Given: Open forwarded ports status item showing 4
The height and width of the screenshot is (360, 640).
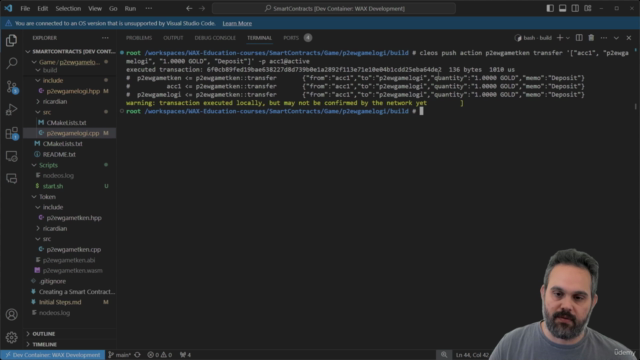Looking at the screenshot, I should pyautogui.click(x=185, y=355).
